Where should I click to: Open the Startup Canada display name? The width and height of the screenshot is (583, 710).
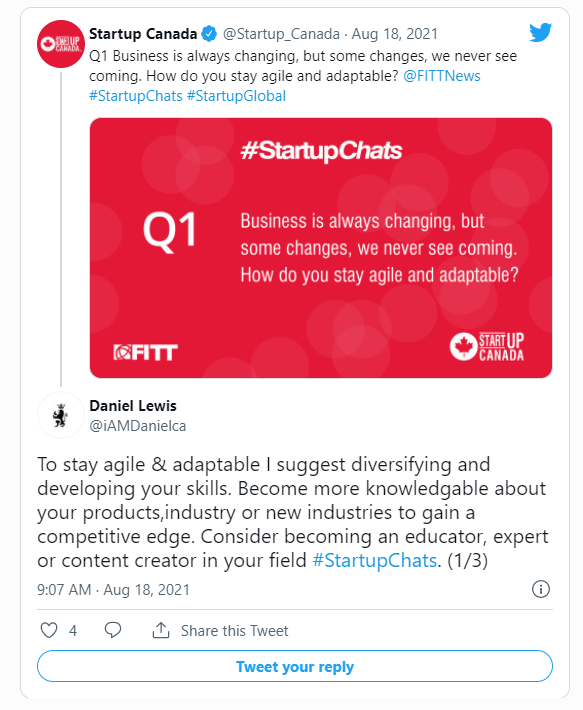coord(143,34)
